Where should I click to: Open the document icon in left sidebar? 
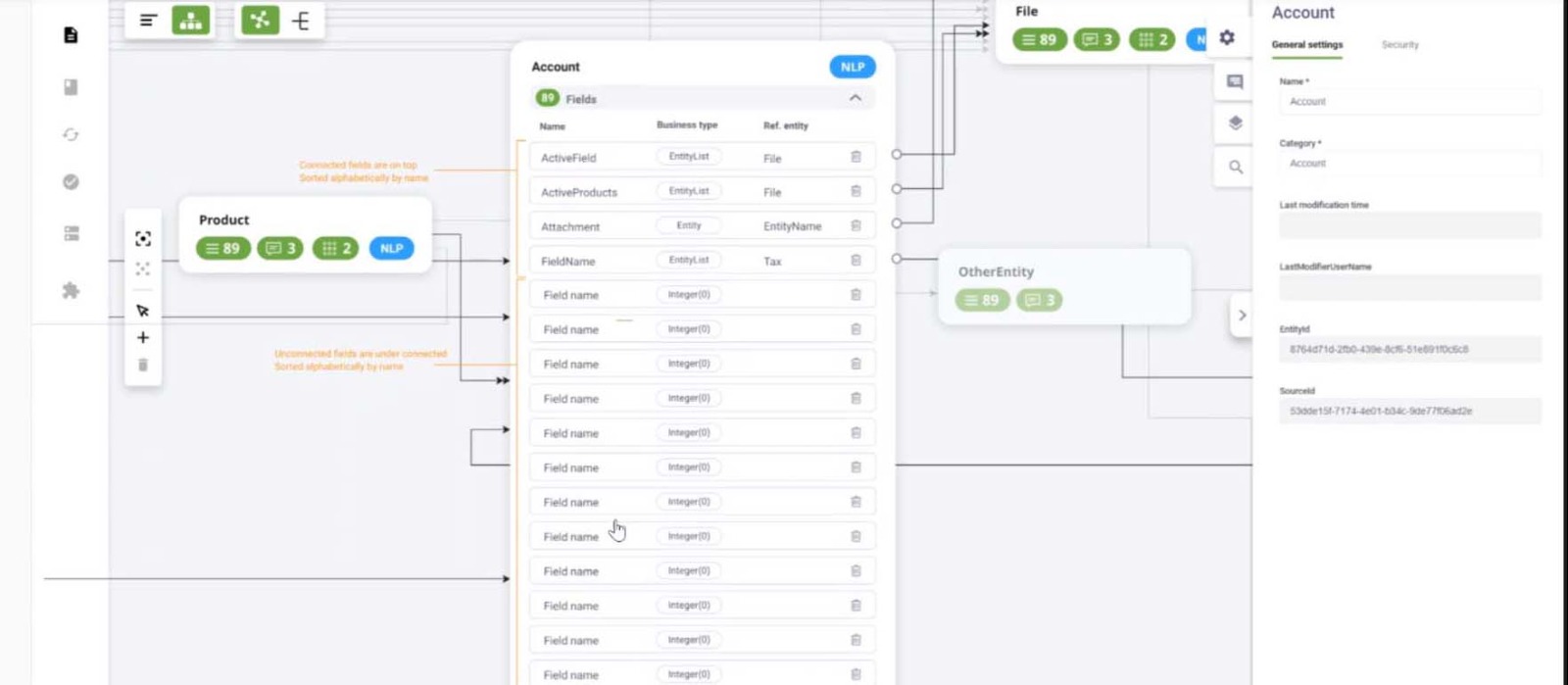coord(71,35)
